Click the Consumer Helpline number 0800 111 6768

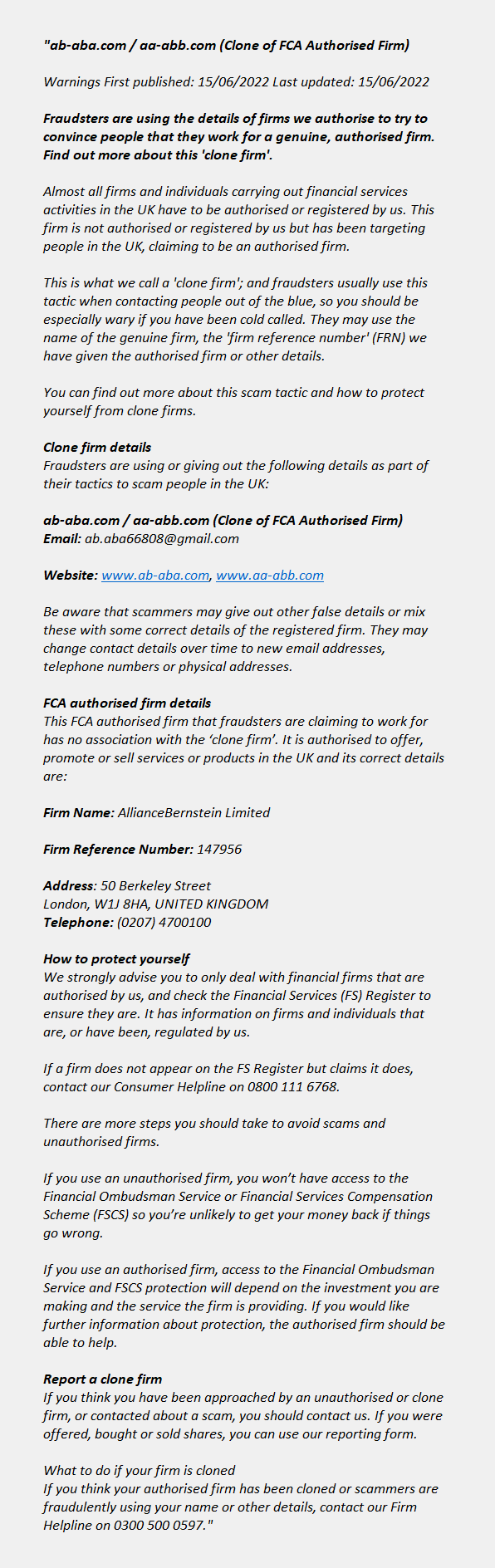tap(292, 1086)
